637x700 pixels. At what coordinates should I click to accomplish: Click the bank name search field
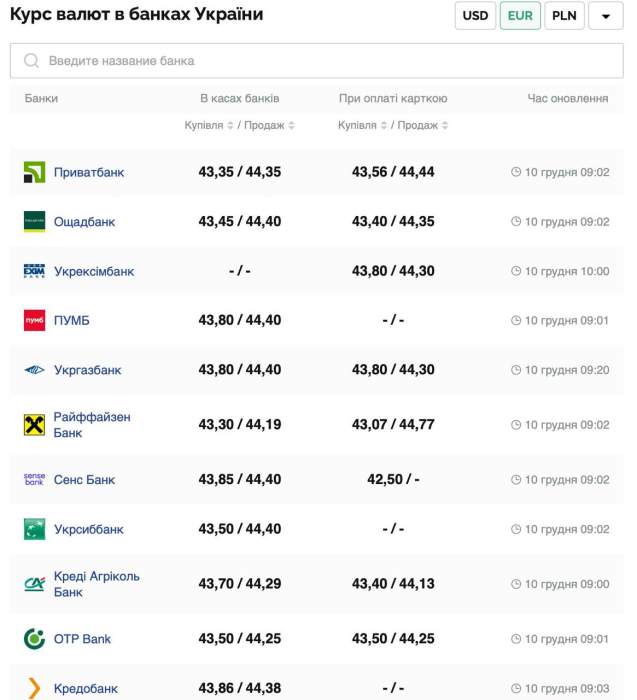316,61
